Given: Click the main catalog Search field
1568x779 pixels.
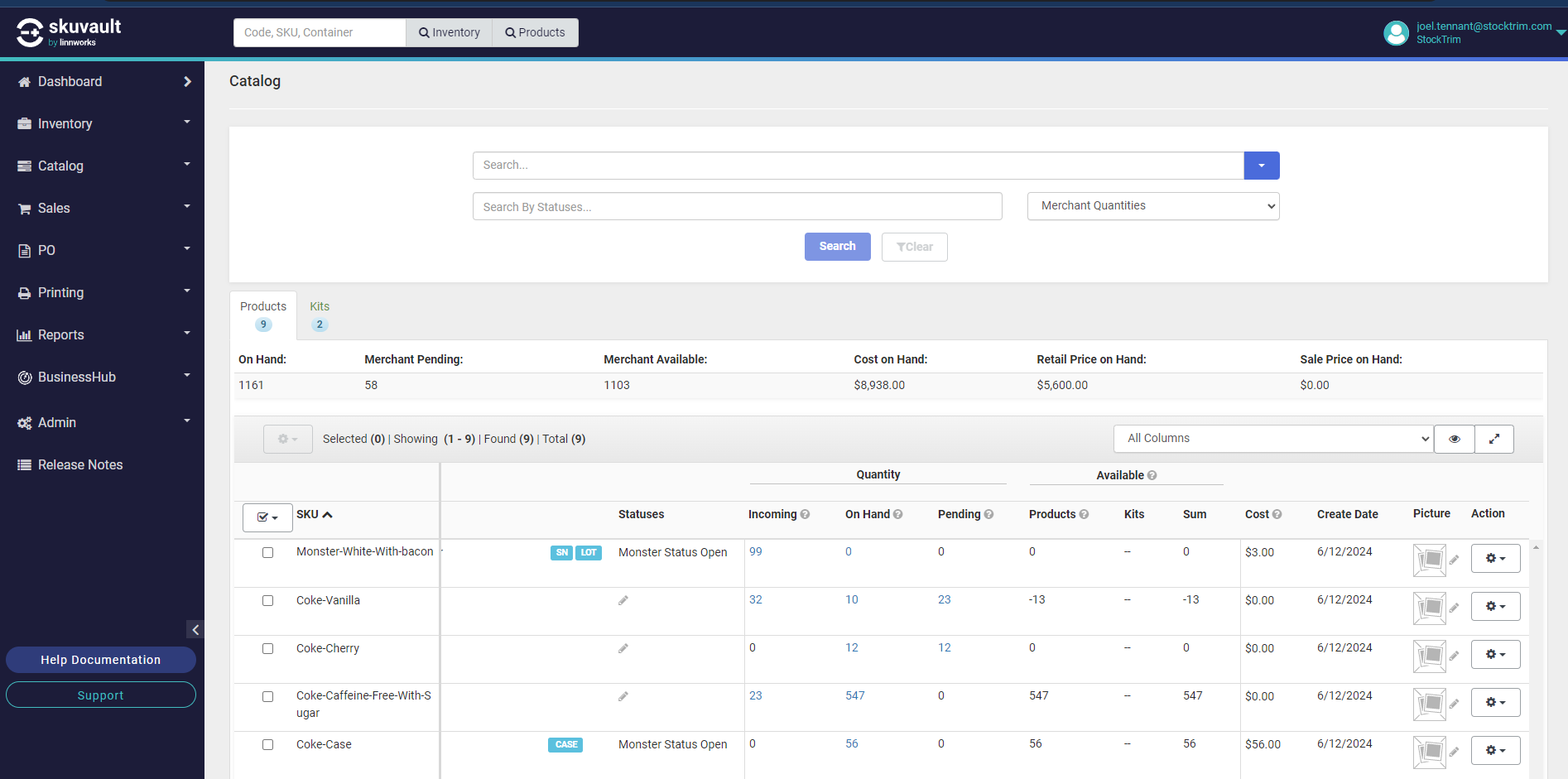Looking at the screenshot, I should click(859, 166).
